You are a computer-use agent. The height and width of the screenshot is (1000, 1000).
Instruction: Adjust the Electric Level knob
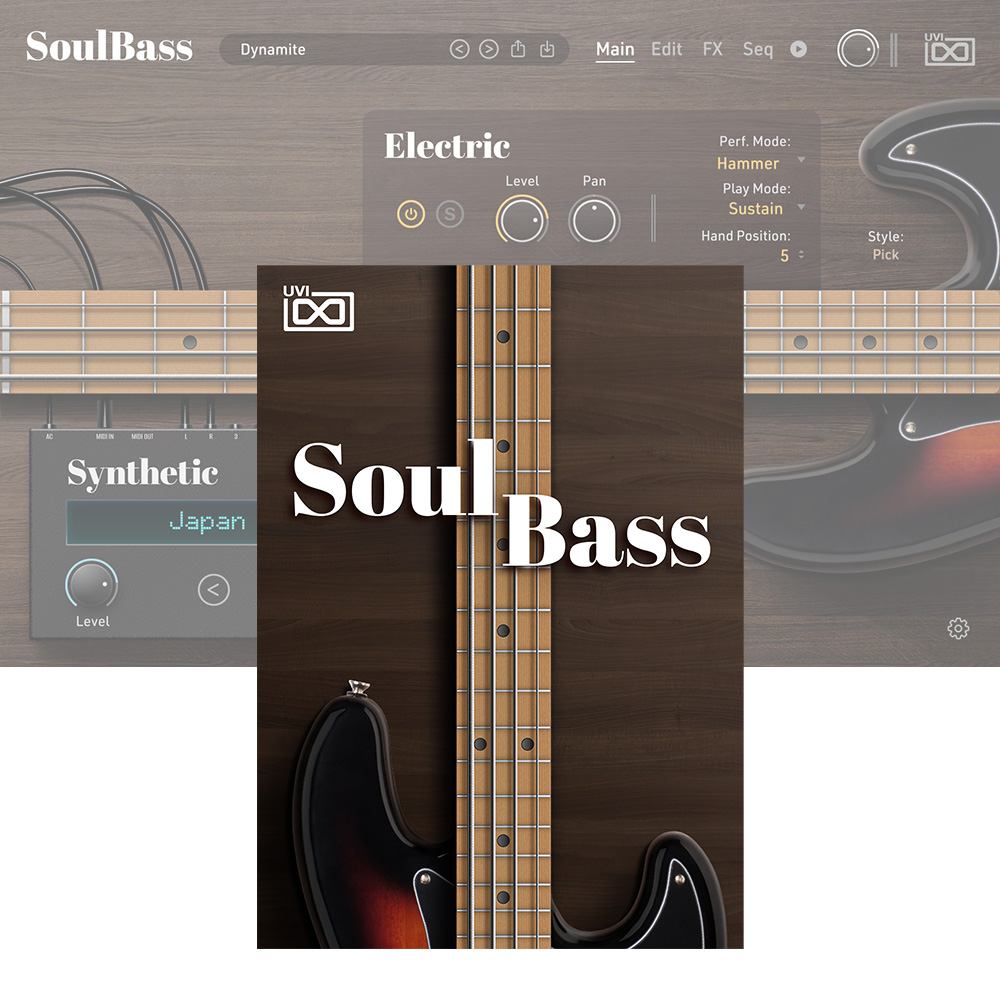[x=522, y=220]
